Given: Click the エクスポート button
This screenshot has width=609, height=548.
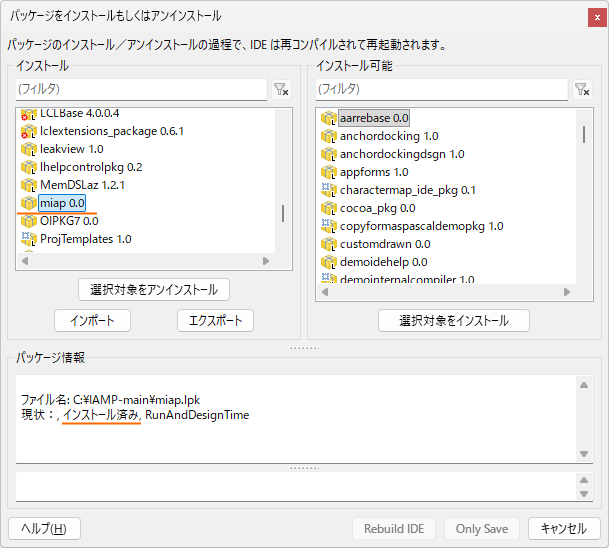Looking at the screenshot, I should (216, 320).
